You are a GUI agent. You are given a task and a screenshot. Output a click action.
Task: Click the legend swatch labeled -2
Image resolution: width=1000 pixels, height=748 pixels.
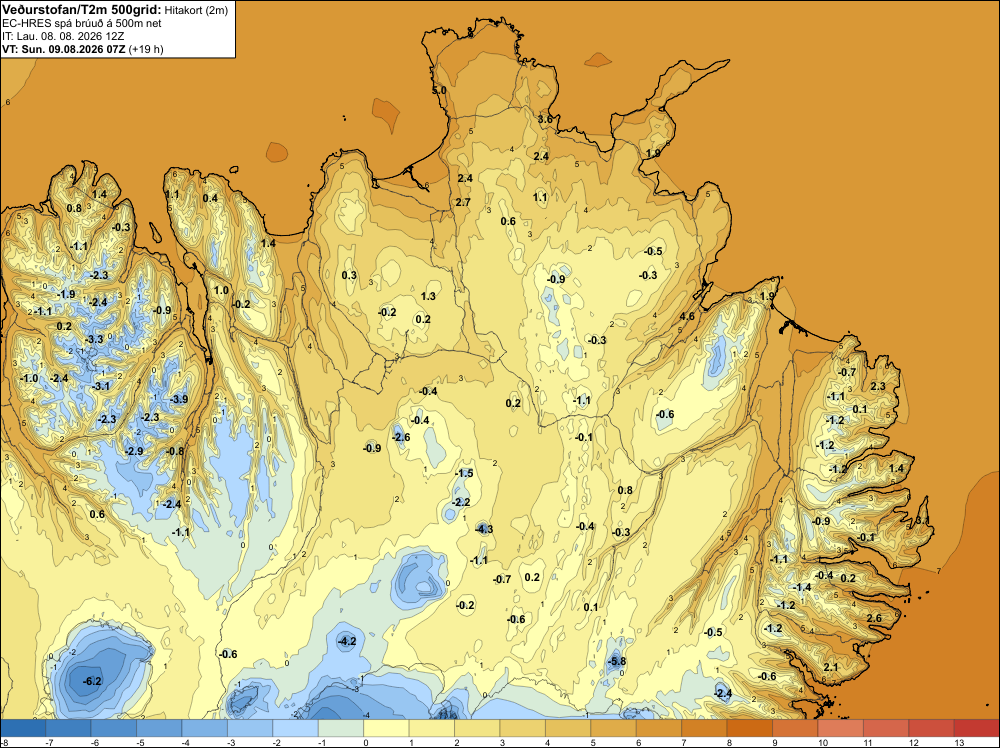tap(295, 728)
